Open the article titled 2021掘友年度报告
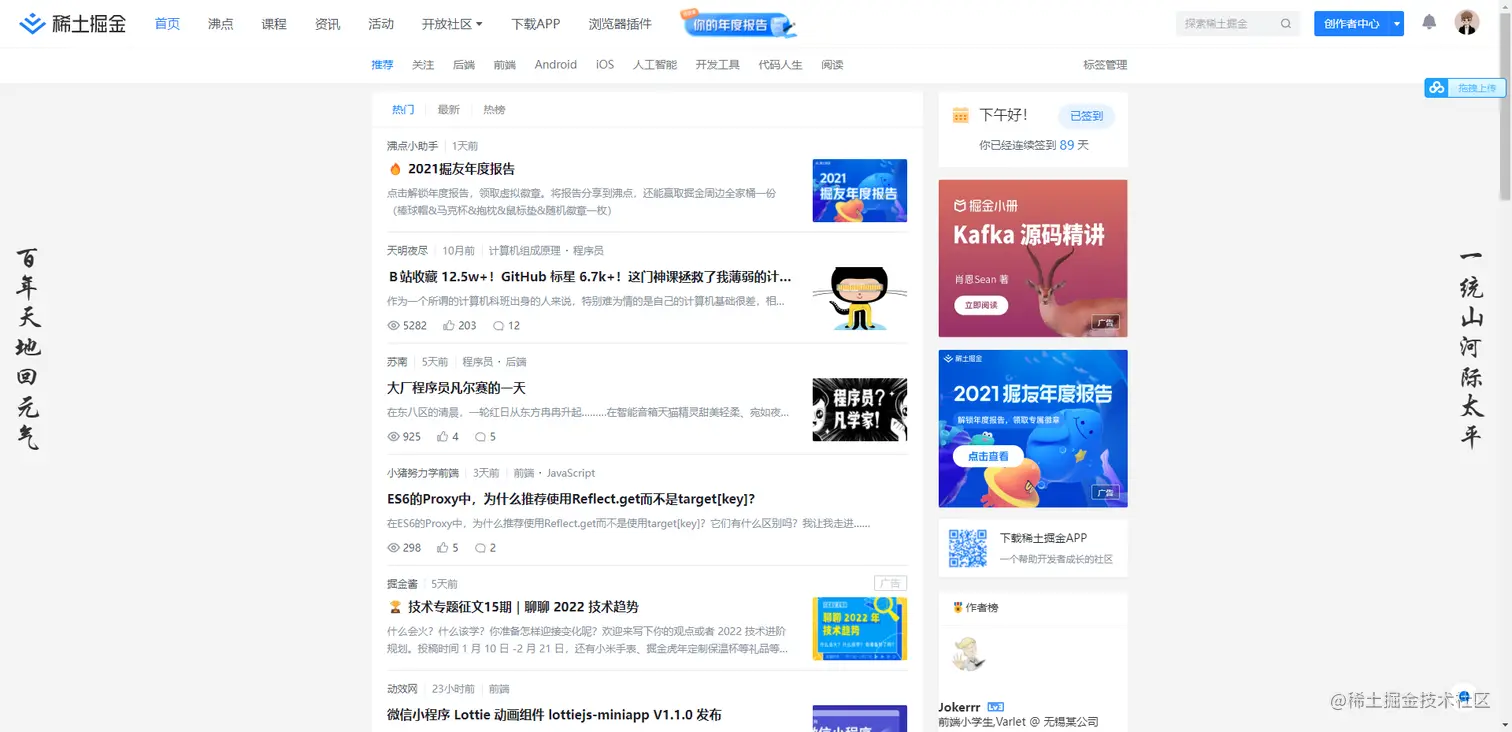This screenshot has width=1512, height=732. point(461,169)
